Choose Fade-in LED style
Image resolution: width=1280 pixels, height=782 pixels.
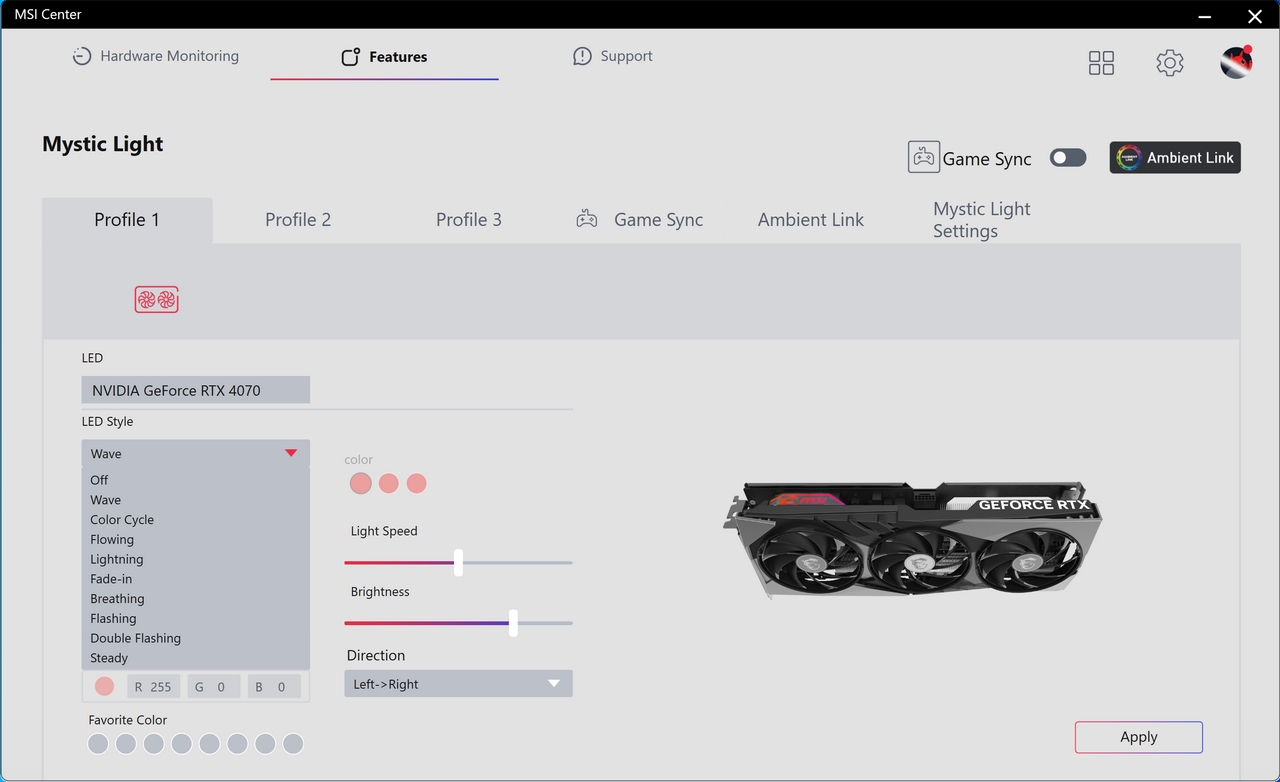pyautogui.click(x=195, y=579)
